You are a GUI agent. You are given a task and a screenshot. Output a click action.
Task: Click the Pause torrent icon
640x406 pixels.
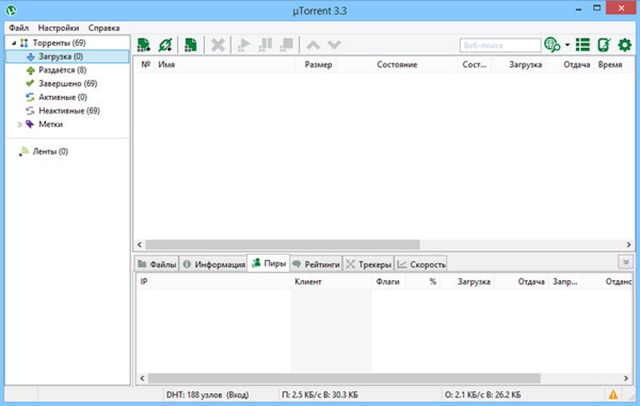(265, 45)
